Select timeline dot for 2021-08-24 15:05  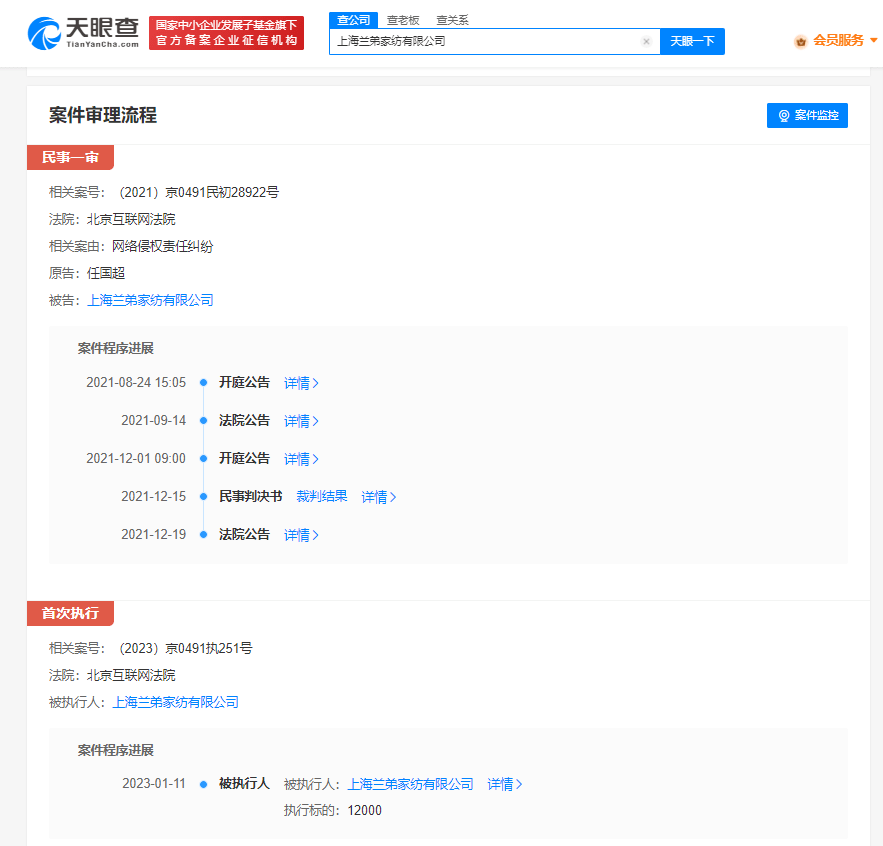coord(204,383)
